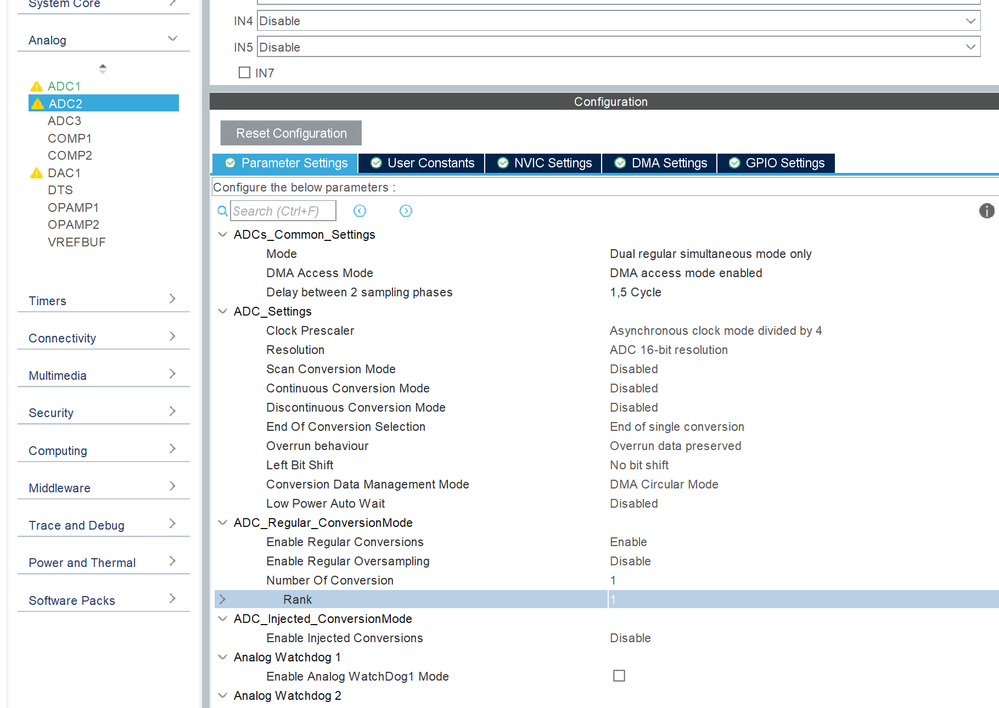This screenshot has height=708, width=999.
Task: Click the Configuration header bar
Action: [x=604, y=101]
